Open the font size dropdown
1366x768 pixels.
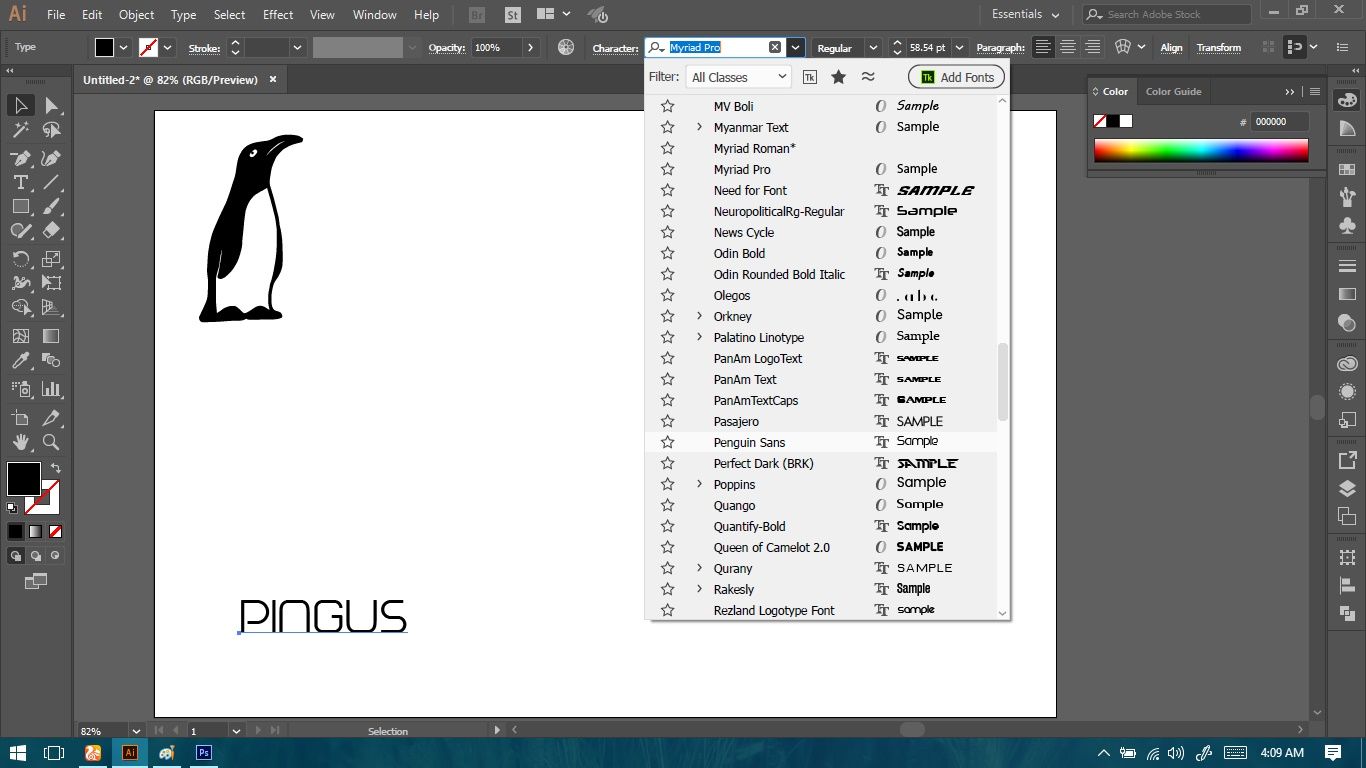[x=960, y=47]
